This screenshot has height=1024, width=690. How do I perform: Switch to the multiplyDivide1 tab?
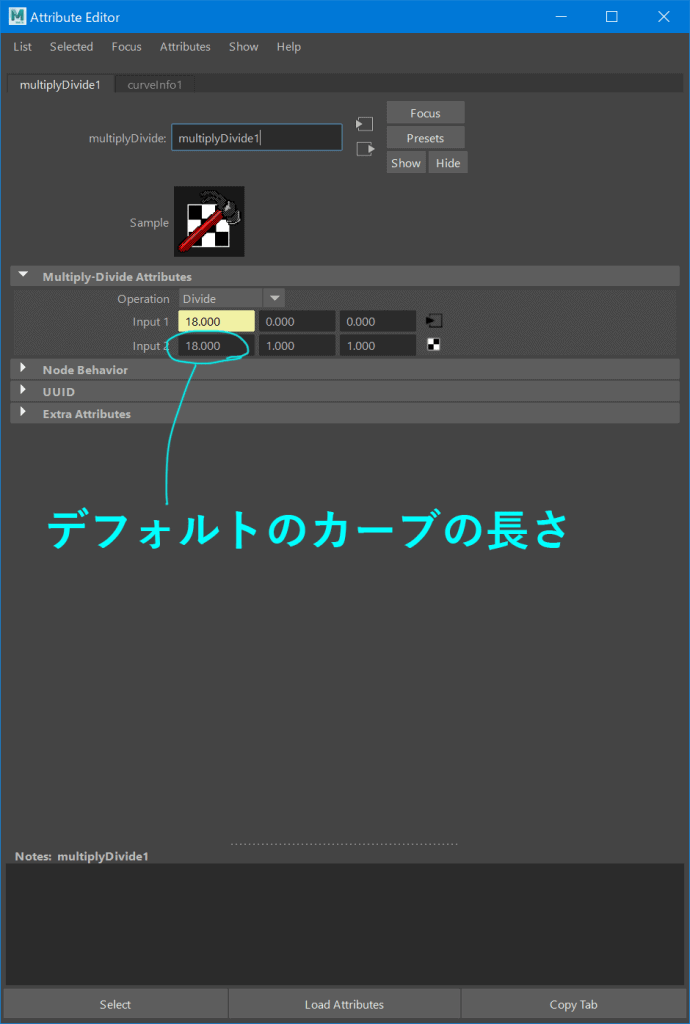tap(60, 85)
